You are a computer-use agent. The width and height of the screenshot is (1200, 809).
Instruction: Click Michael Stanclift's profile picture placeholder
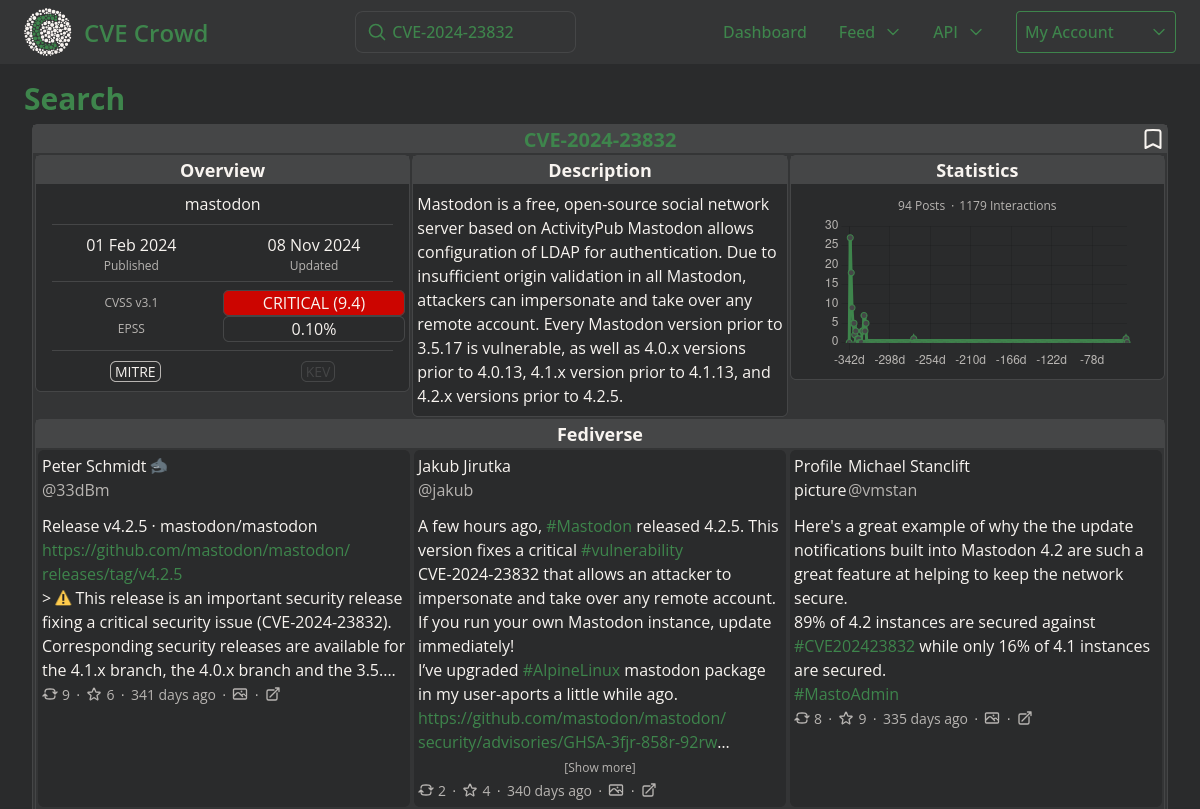[820, 478]
